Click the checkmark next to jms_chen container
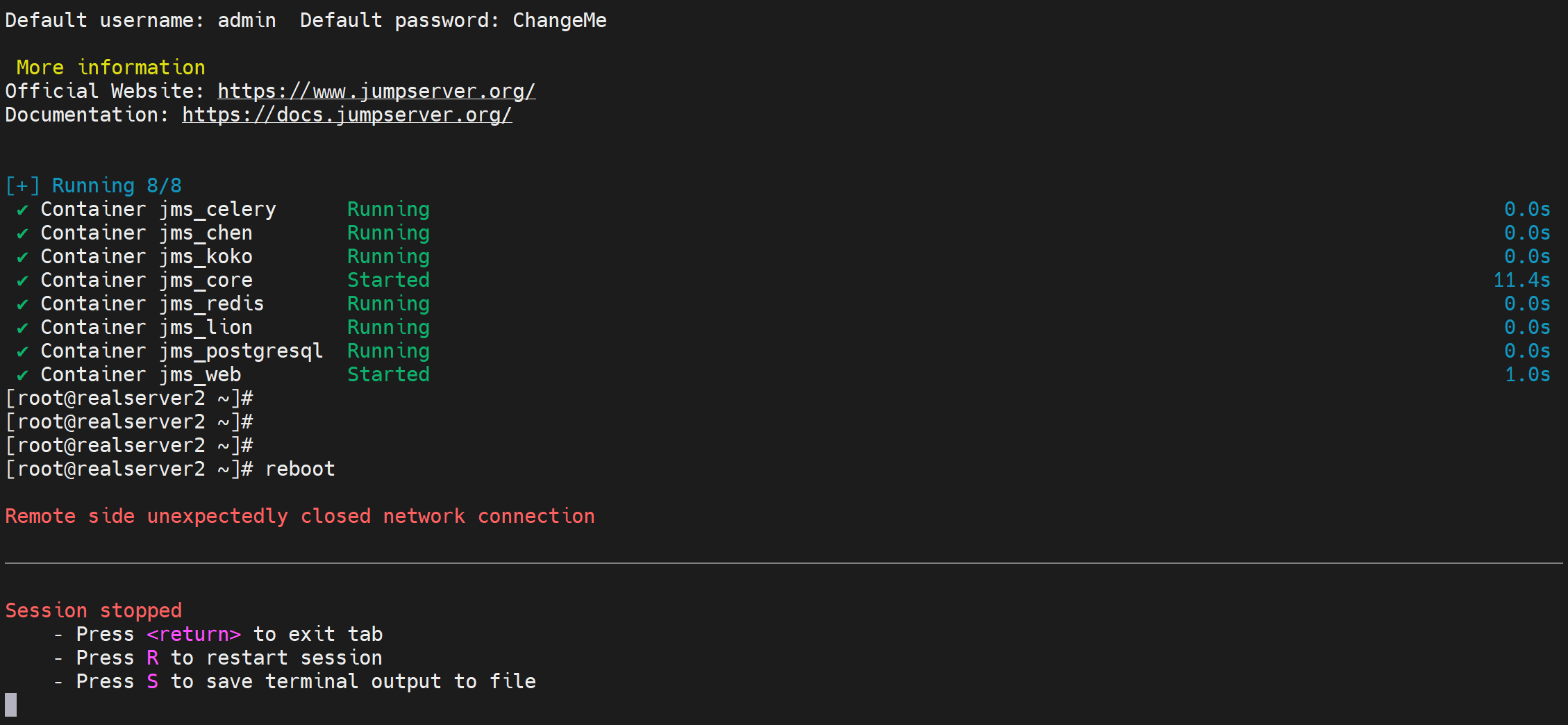 click(23, 233)
